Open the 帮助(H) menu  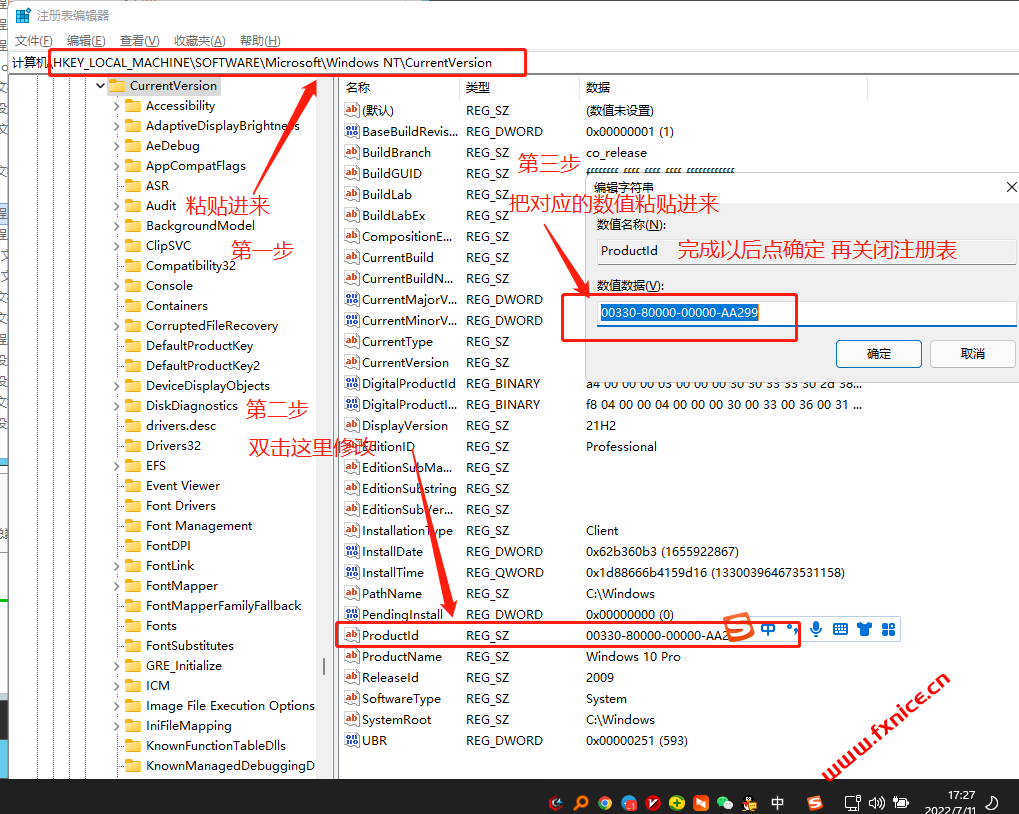pos(261,41)
